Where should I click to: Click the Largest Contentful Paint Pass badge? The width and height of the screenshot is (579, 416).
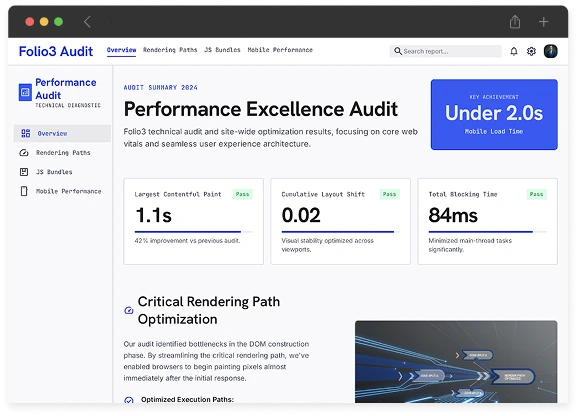[x=242, y=194]
